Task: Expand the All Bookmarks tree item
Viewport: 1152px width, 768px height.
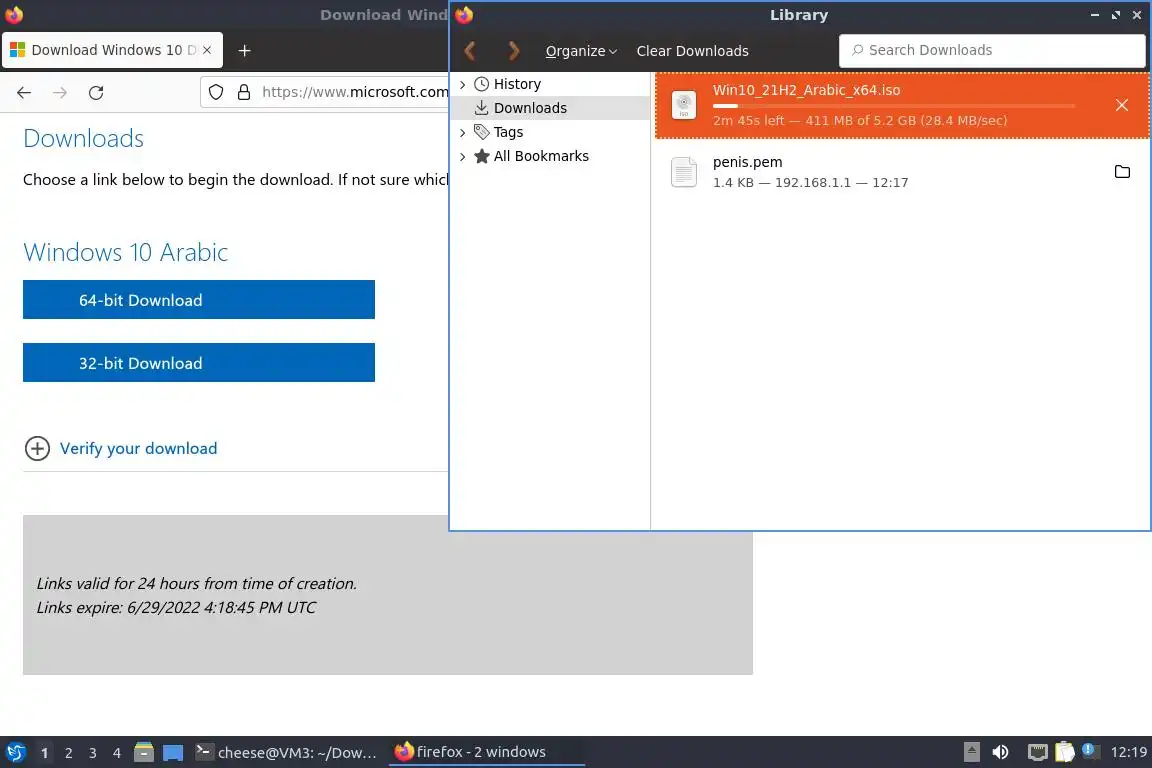Action: [x=462, y=157]
